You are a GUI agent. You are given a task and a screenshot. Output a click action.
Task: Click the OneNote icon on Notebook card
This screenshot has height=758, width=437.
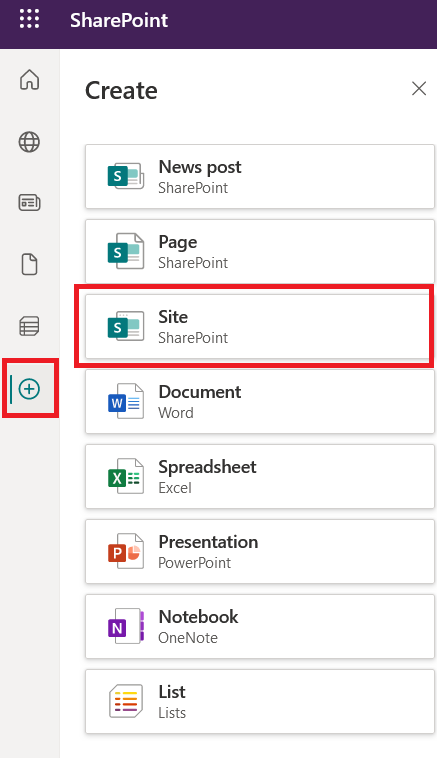point(126,627)
